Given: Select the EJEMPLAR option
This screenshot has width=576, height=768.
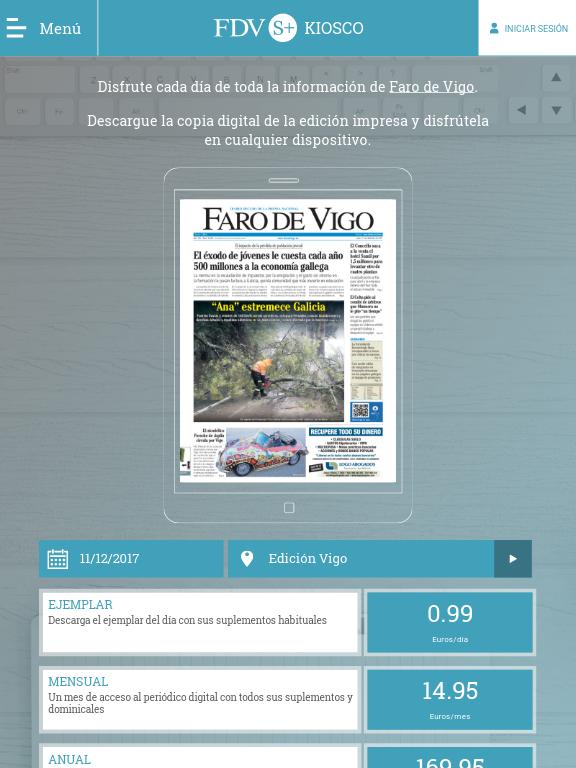Looking at the screenshot, I should tap(200, 623).
